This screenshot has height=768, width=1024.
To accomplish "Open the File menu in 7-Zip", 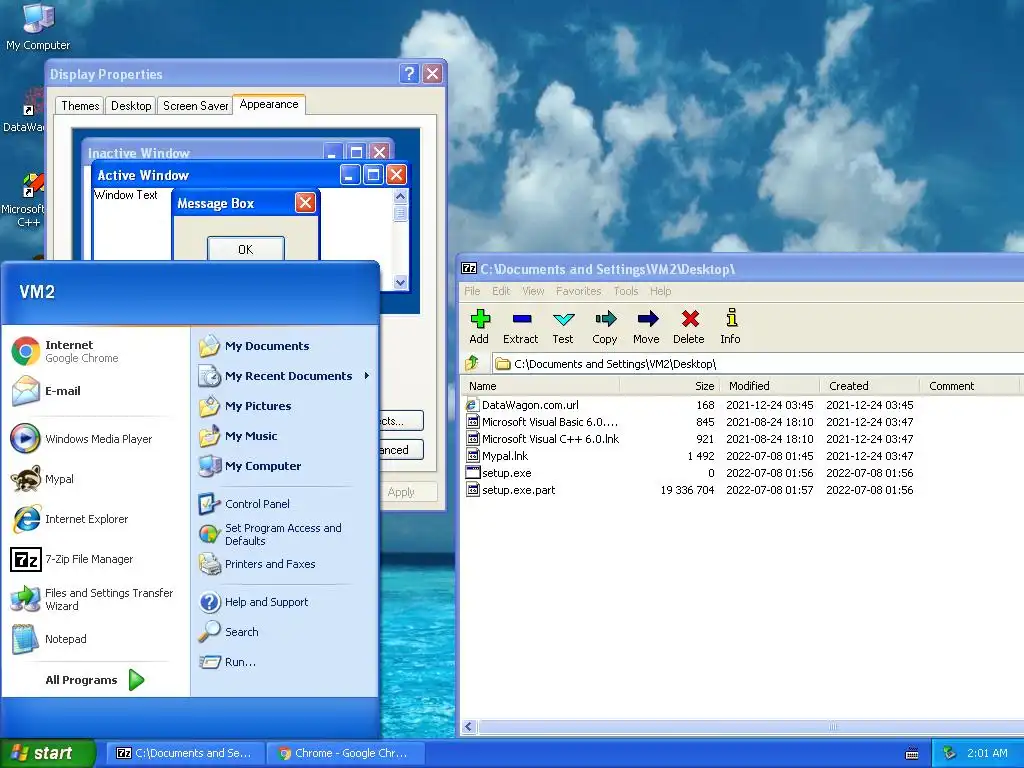I will (x=472, y=291).
